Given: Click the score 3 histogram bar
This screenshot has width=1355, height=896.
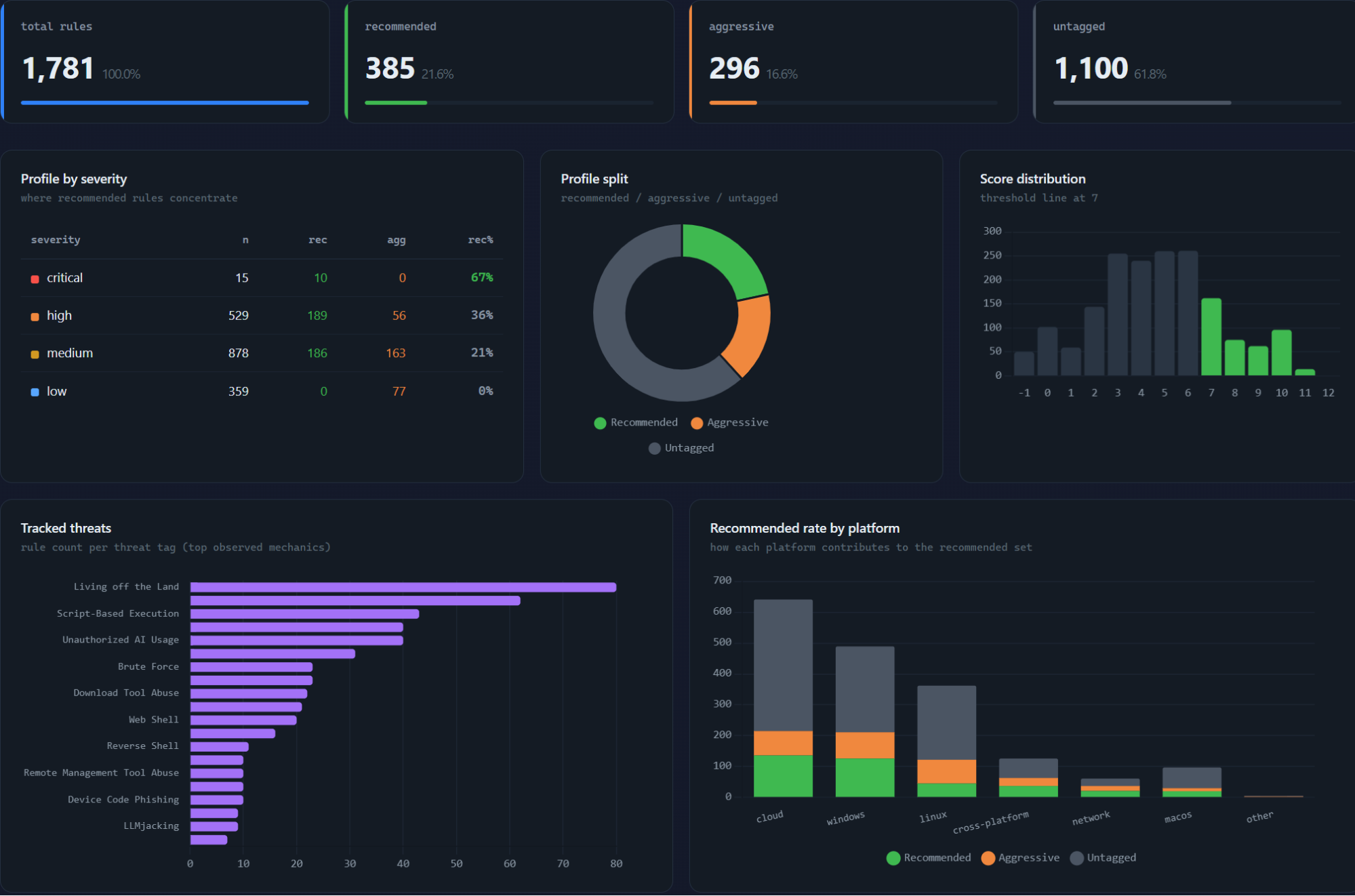Looking at the screenshot, I should [1118, 314].
